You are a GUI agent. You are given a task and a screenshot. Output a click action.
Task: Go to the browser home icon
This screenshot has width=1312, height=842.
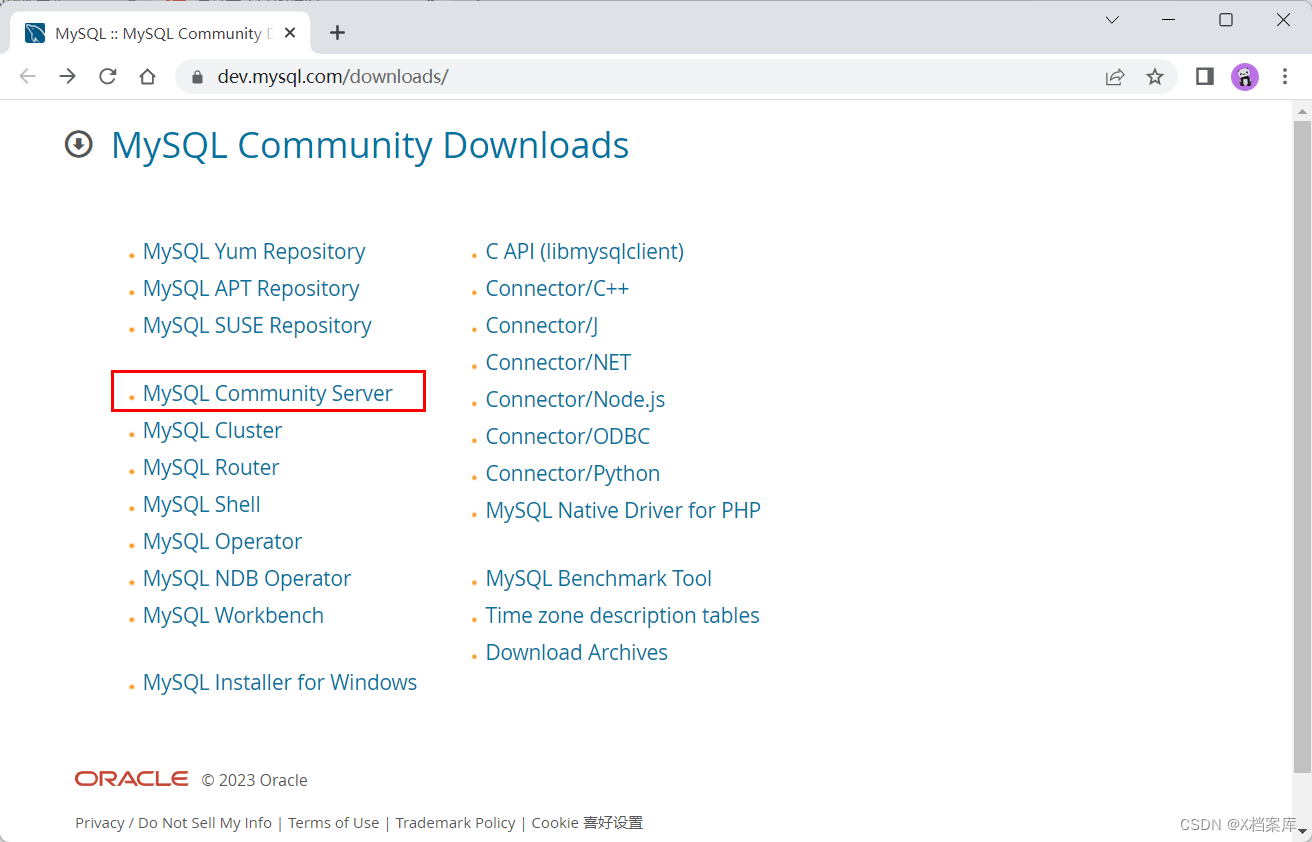(x=147, y=77)
